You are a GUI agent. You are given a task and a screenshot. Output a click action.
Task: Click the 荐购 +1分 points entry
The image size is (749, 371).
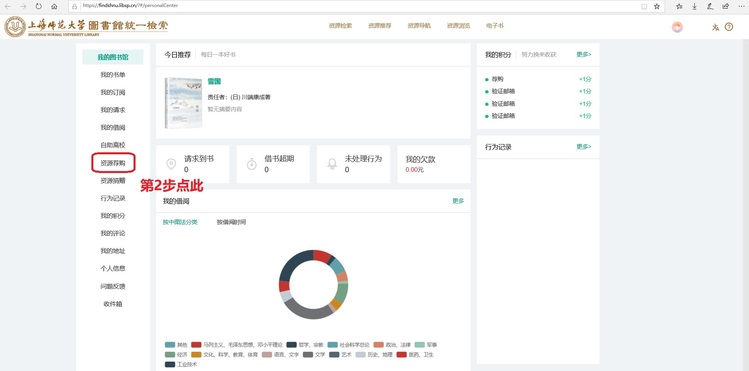(x=538, y=79)
